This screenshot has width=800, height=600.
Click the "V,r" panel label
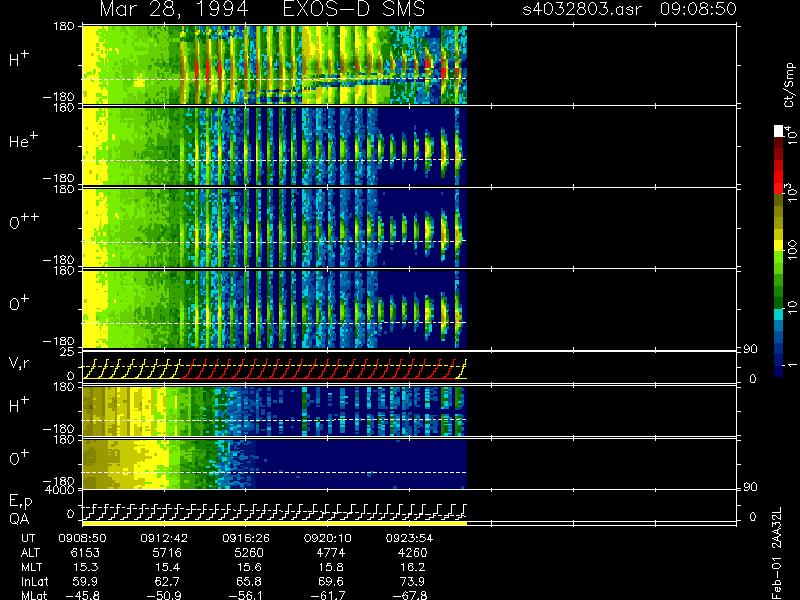coord(19,363)
